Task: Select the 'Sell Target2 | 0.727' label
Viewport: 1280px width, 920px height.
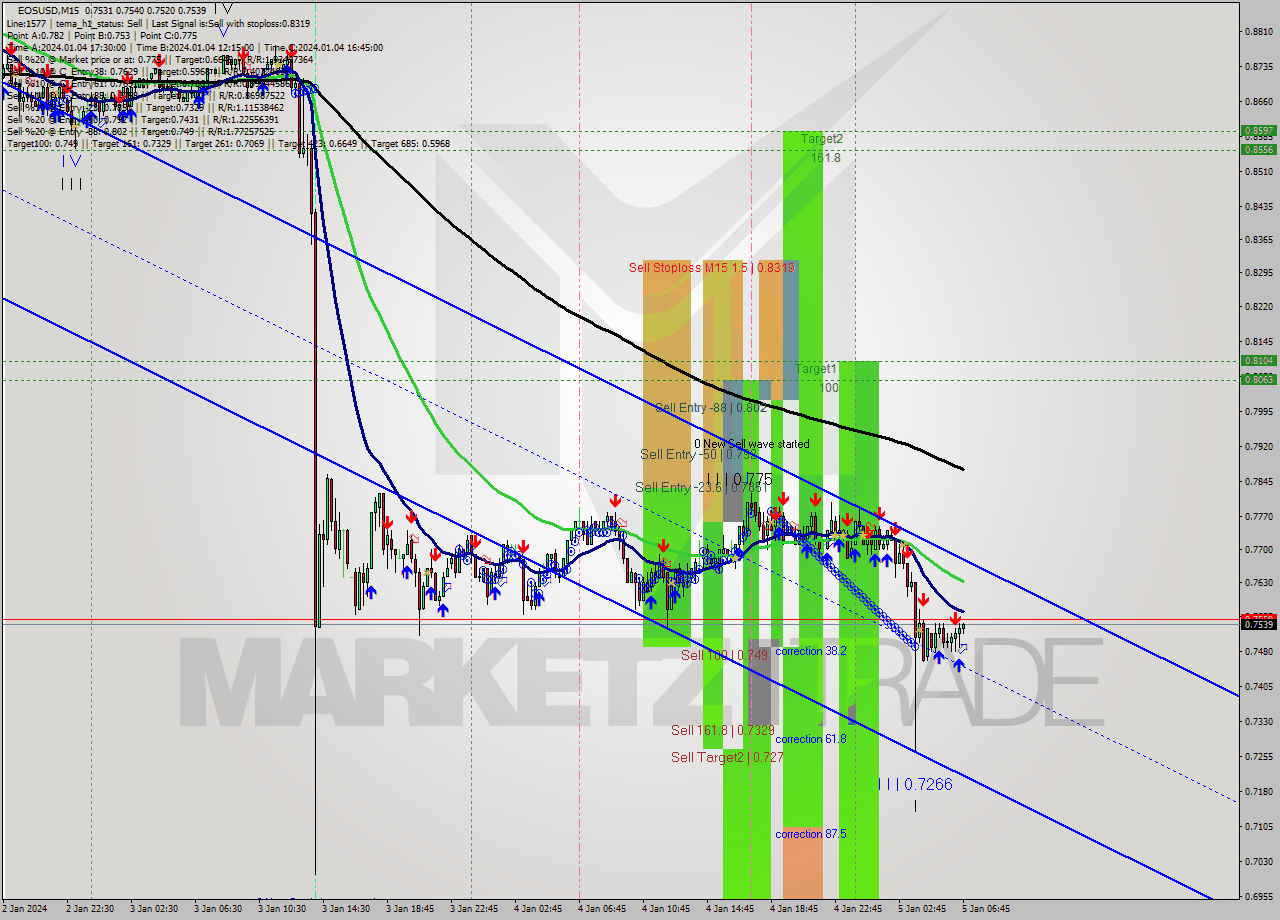Action: point(727,758)
